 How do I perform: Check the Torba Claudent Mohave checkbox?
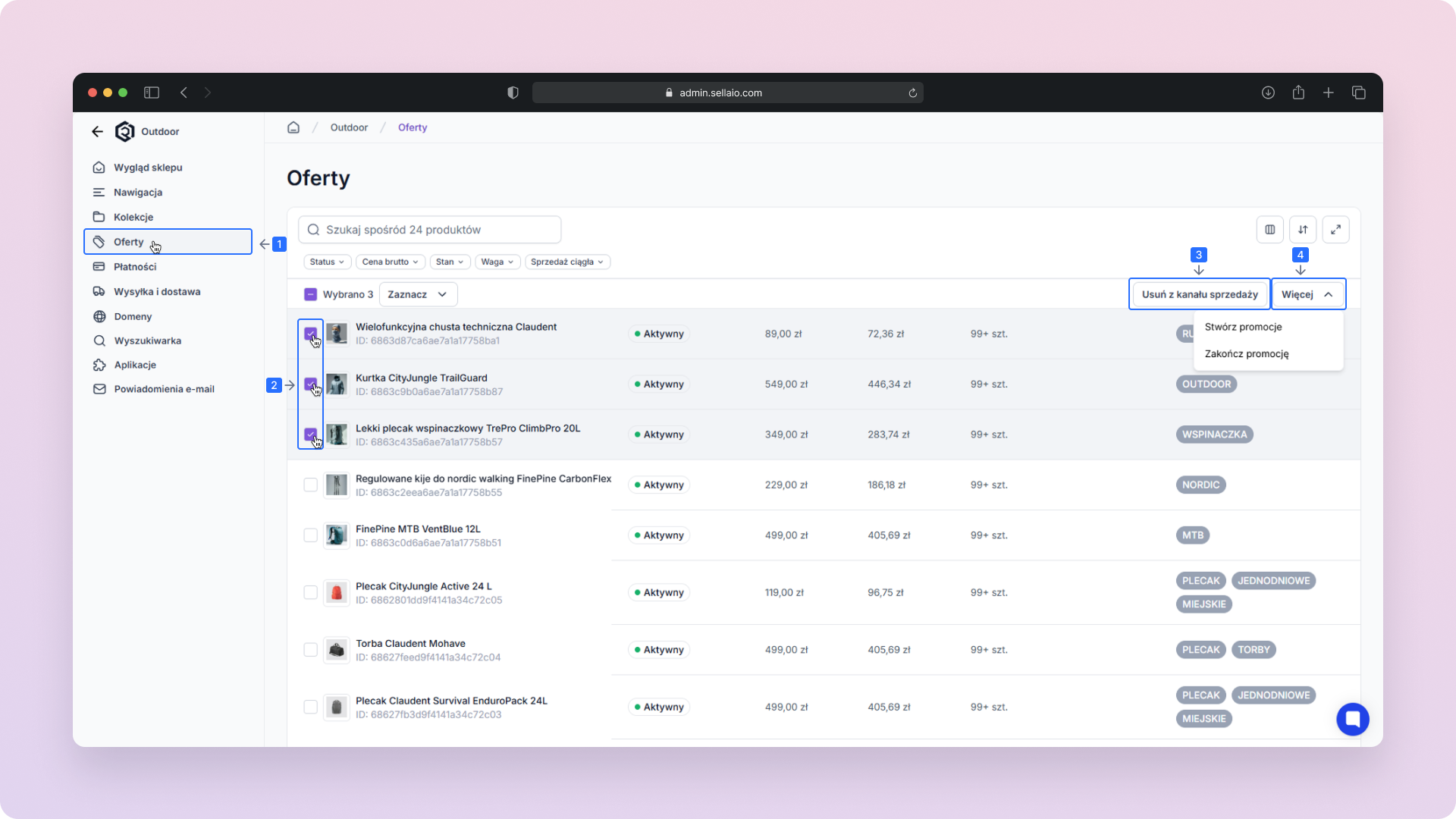(x=310, y=650)
